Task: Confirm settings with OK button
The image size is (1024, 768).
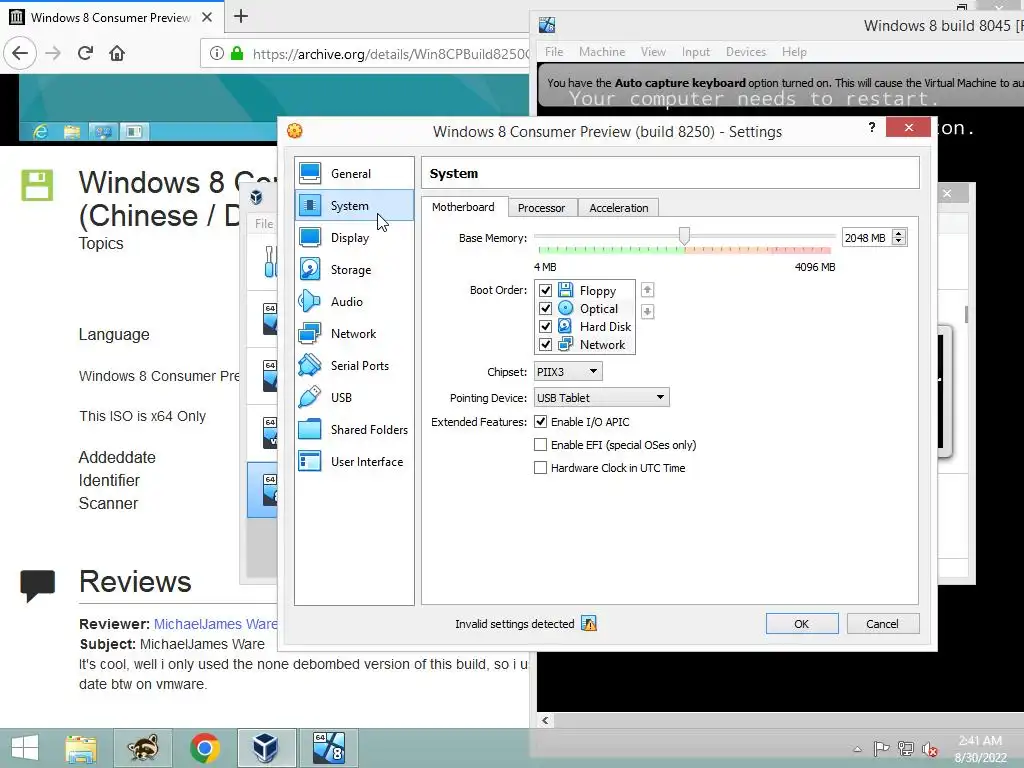Action: pyautogui.click(x=802, y=624)
